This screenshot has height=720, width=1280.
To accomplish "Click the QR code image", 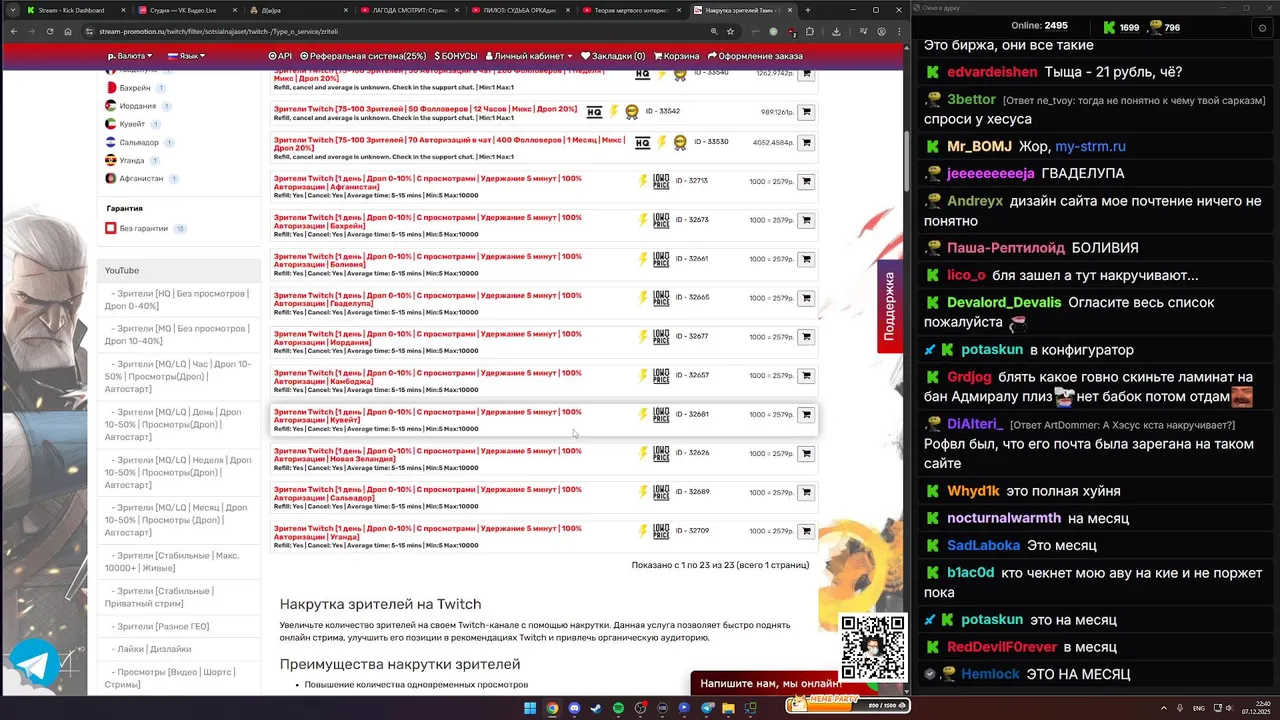I will [873, 647].
